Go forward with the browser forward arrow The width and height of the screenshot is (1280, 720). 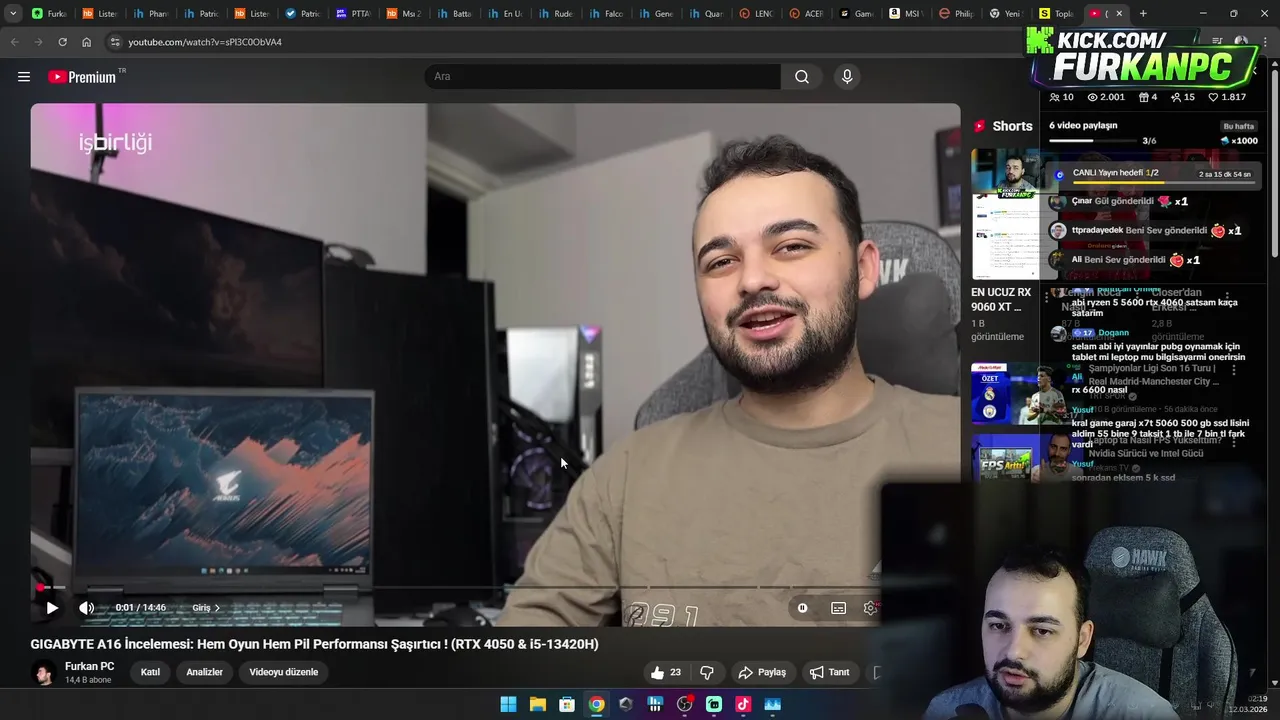[x=38, y=42]
